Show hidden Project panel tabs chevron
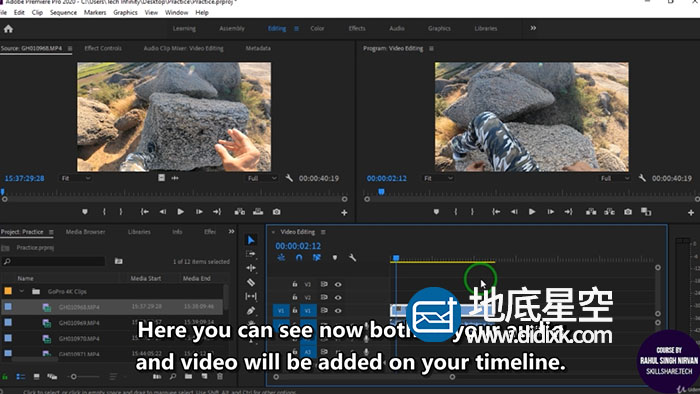Screen dimensions: 700x394 click(x=231, y=232)
